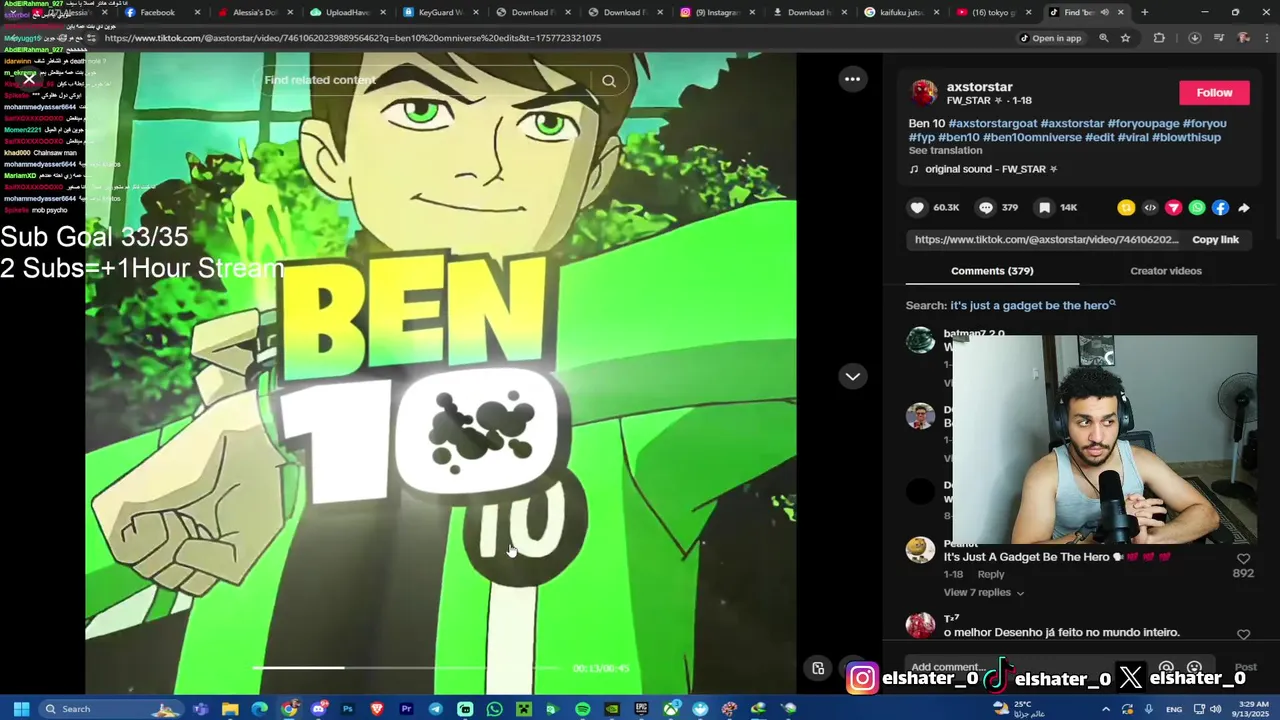Viewport: 1280px width, 720px height.
Task: Open Premiere Pro from the taskbar
Action: coord(406,709)
